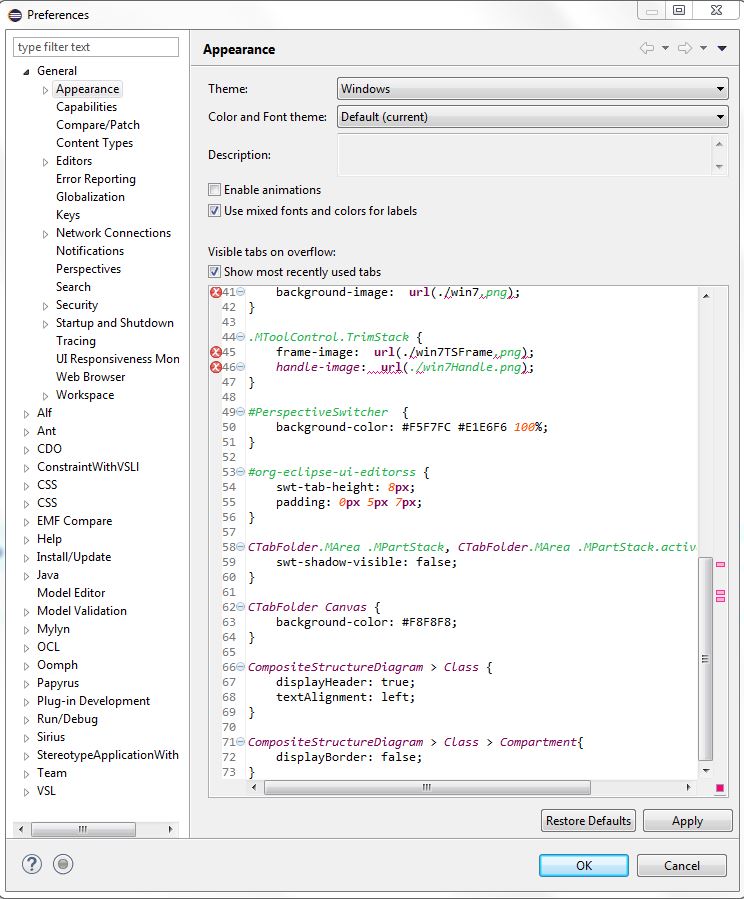Screen dimensions: 744x899
Task: Open the Web Browser preference page
Action: coord(91,377)
